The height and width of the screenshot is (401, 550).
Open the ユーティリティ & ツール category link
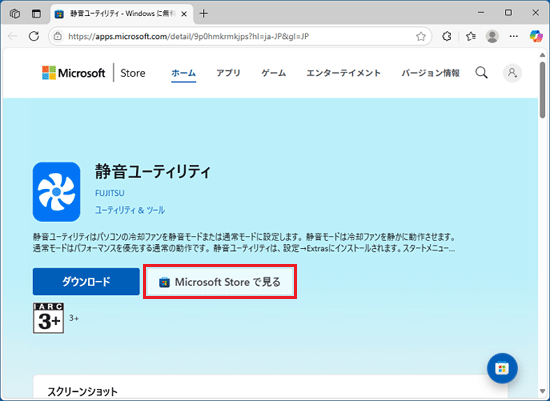coord(130,210)
